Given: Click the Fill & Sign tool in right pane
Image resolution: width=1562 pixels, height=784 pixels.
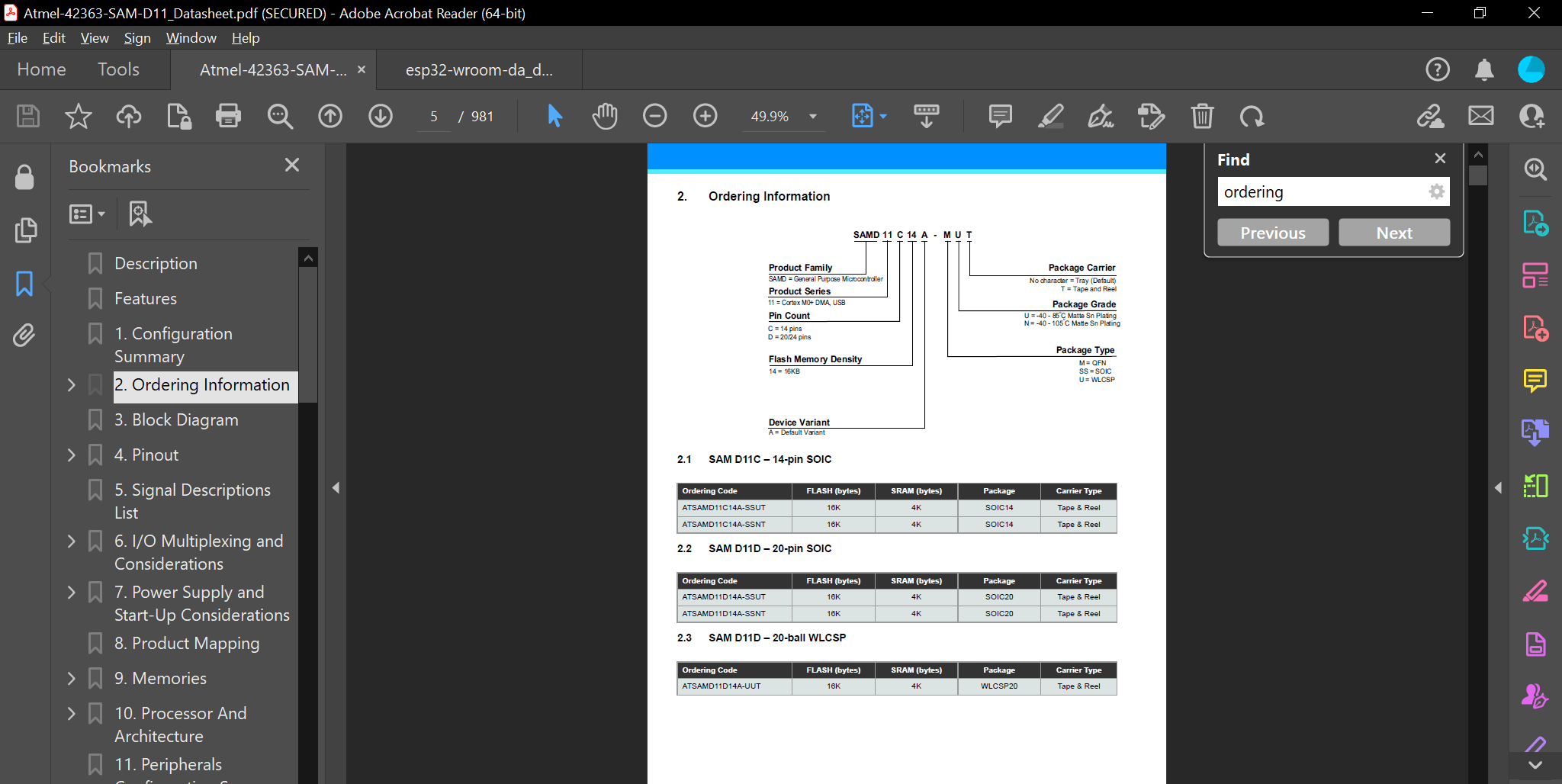Looking at the screenshot, I should point(1535,591).
